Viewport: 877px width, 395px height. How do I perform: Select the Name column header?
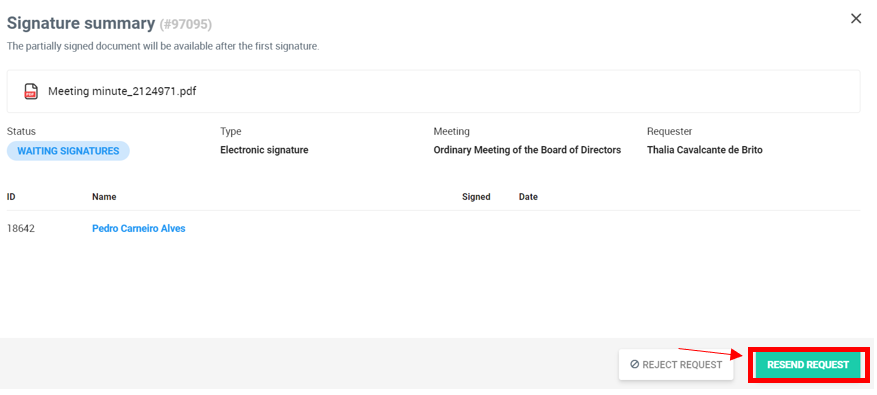(104, 197)
